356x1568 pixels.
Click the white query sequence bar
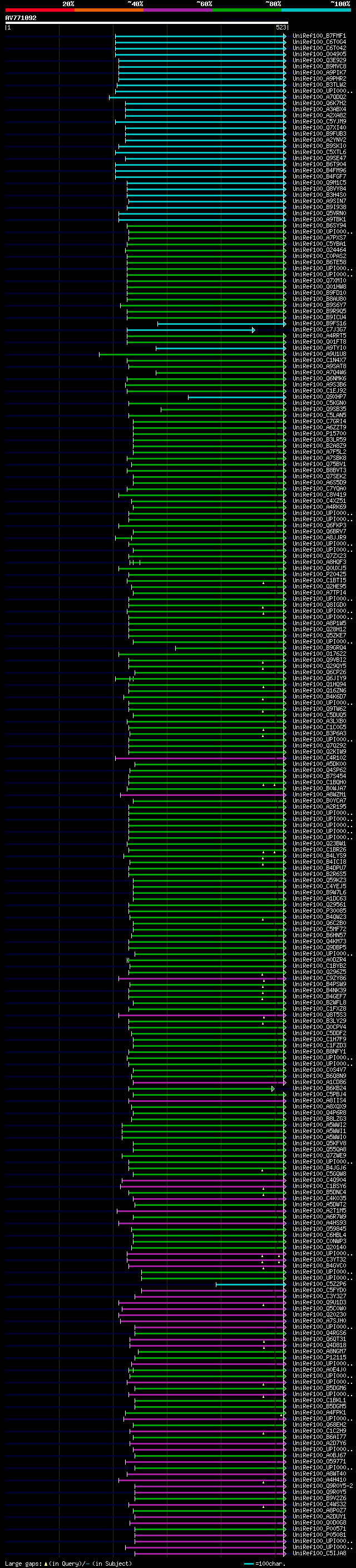(x=146, y=23)
